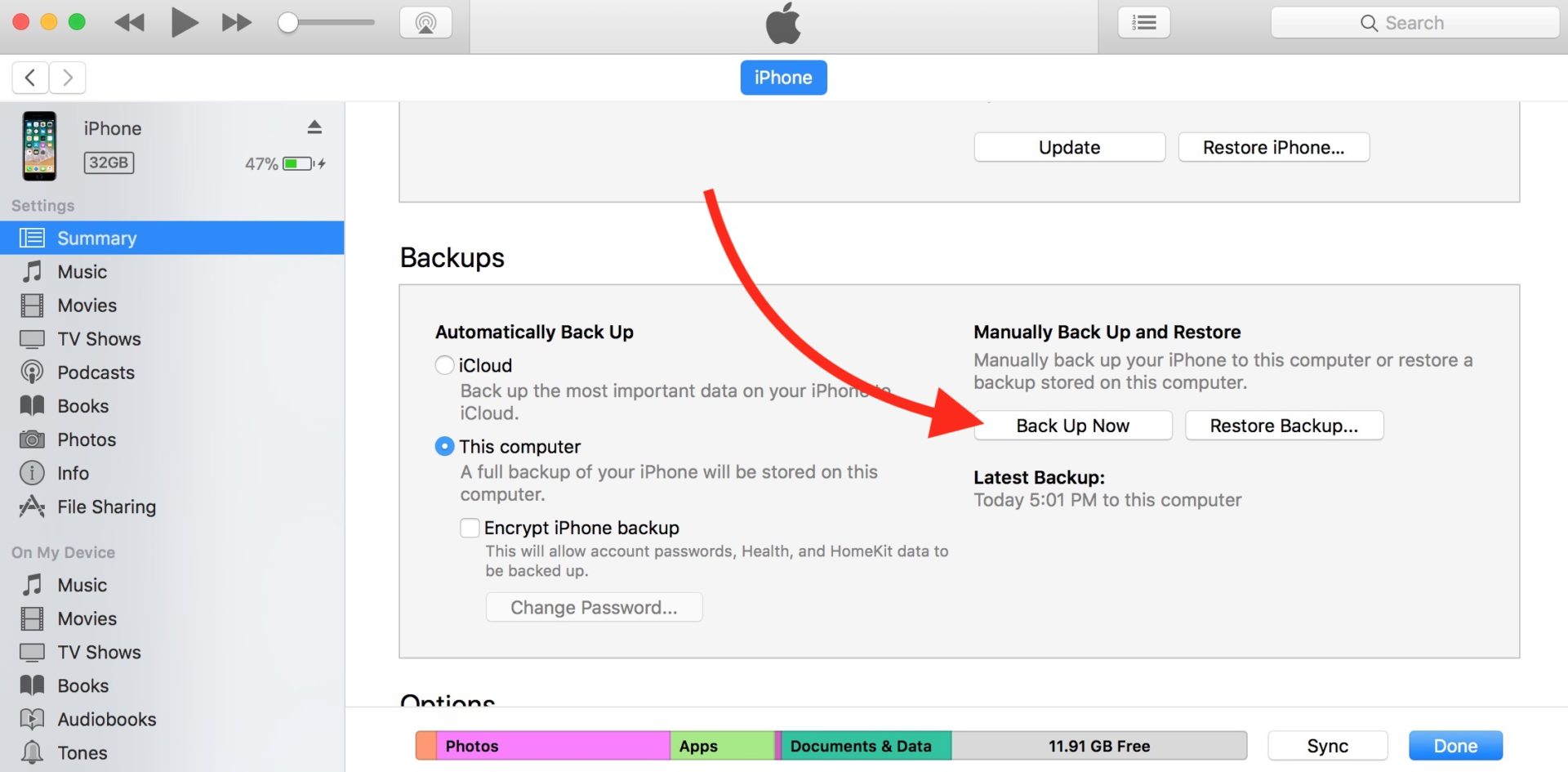Adjust the volume slider knob

click(287, 23)
